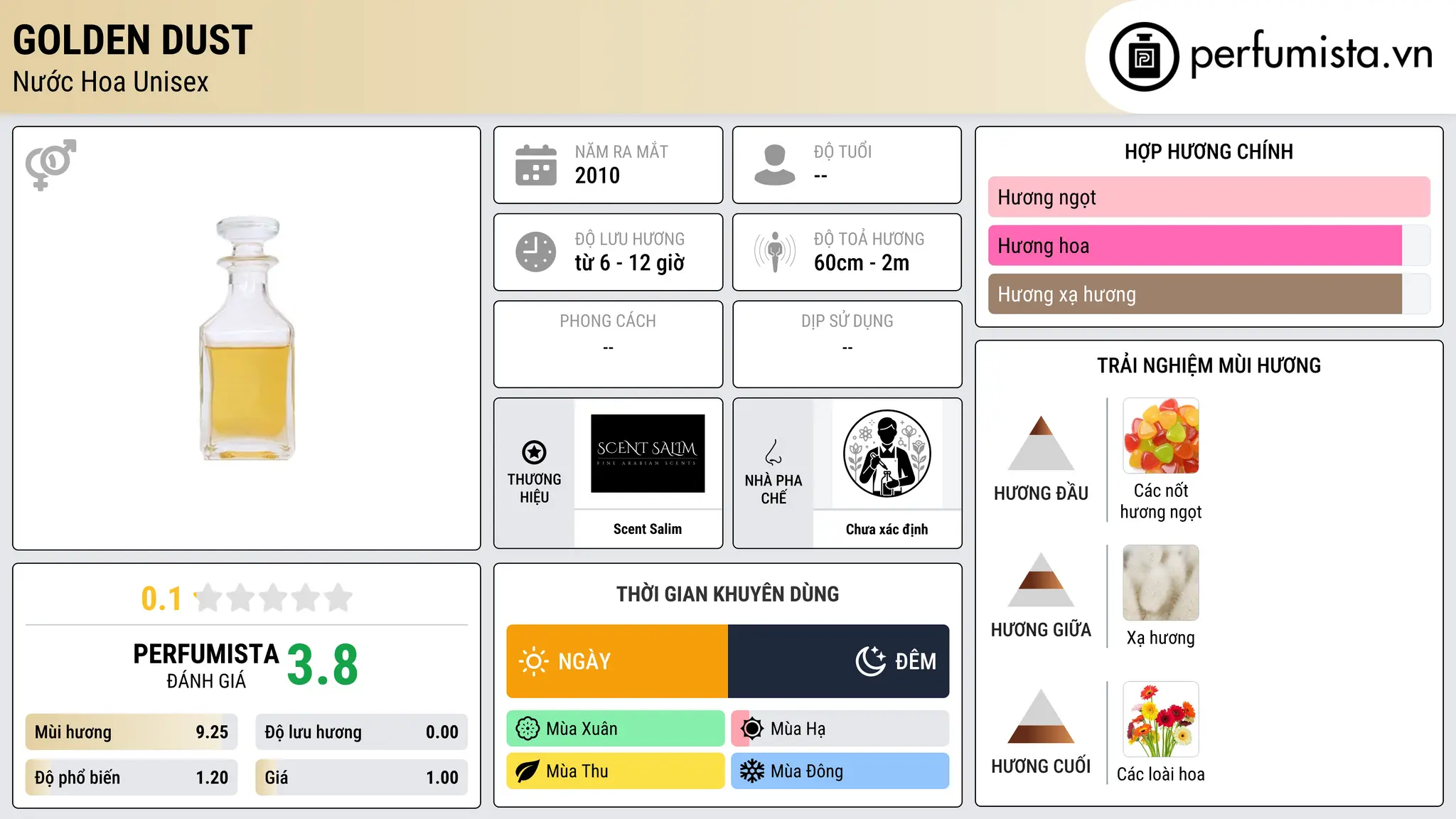Screen dimensions: 1456x819
Task: Click the unisex gender symbol icon
Action: (x=50, y=164)
